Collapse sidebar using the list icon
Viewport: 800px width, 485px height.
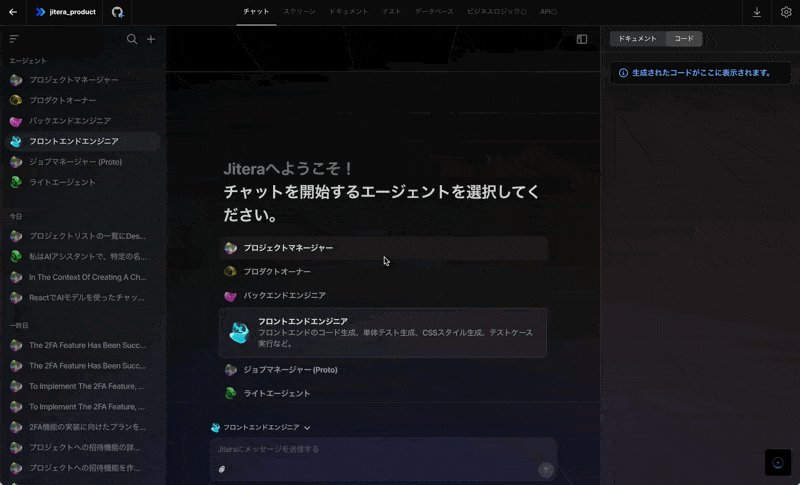coord(14,39)
